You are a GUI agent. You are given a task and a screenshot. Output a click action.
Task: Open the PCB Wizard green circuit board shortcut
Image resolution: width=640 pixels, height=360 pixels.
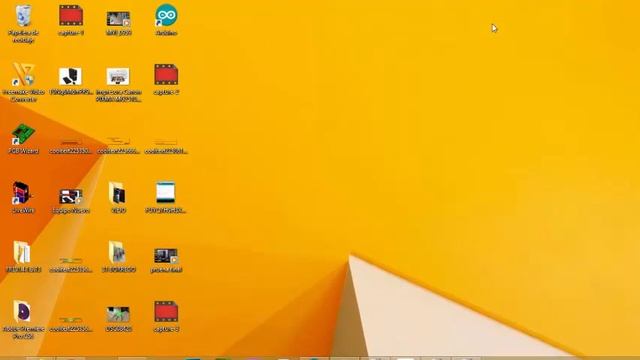coord(23,135)
